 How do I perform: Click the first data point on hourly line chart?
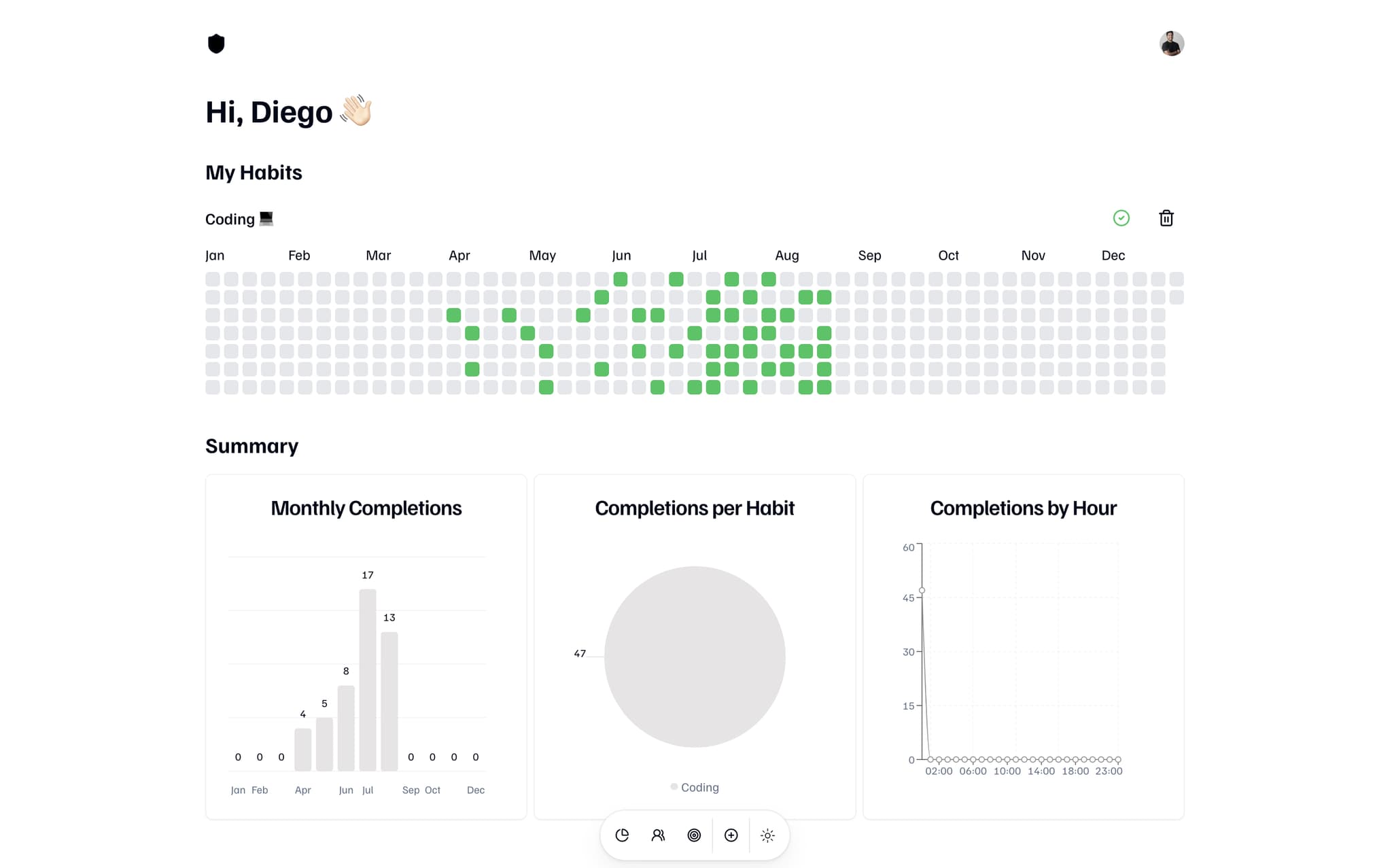(922, 590)
